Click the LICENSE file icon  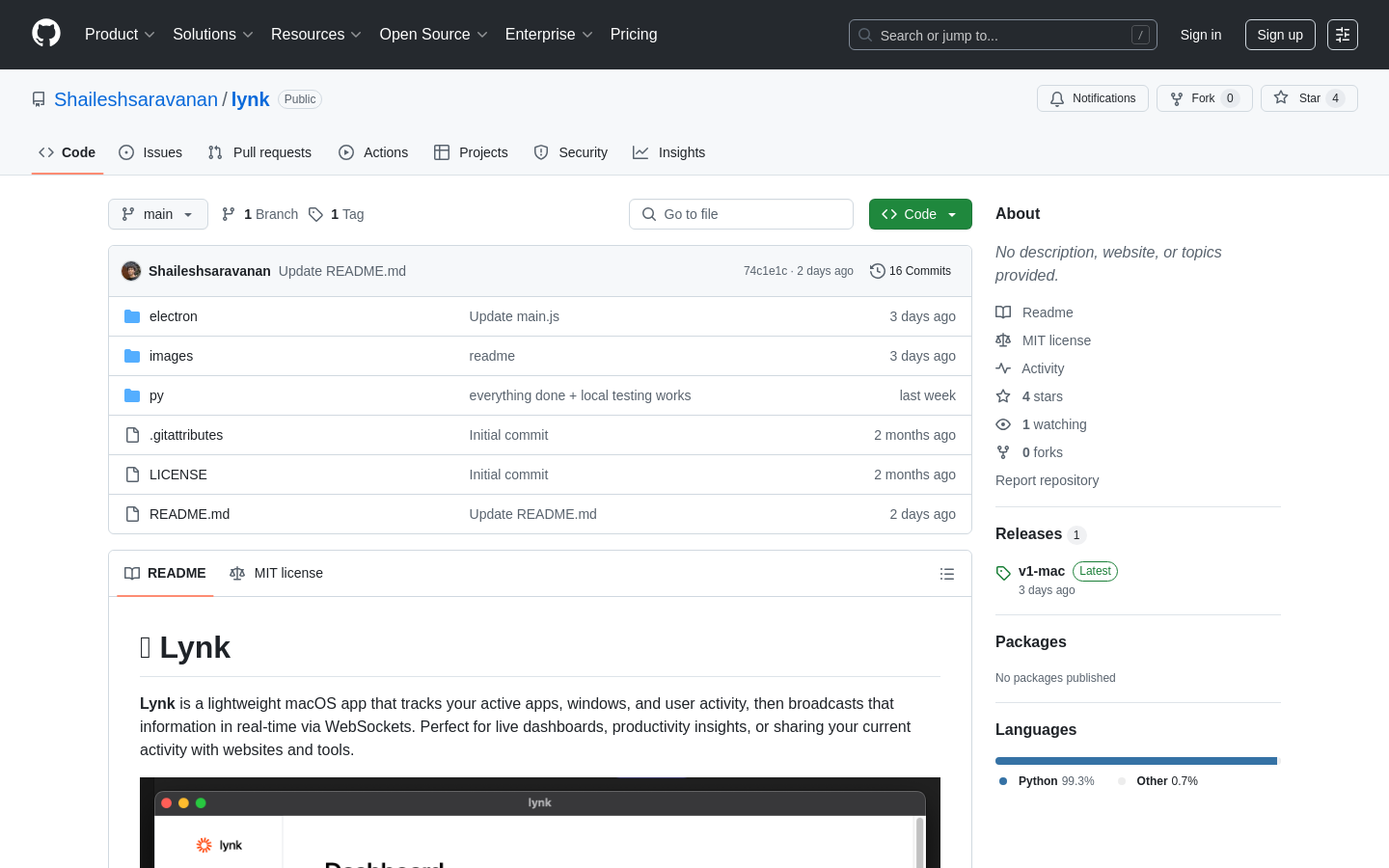click(x=132, y=475)
